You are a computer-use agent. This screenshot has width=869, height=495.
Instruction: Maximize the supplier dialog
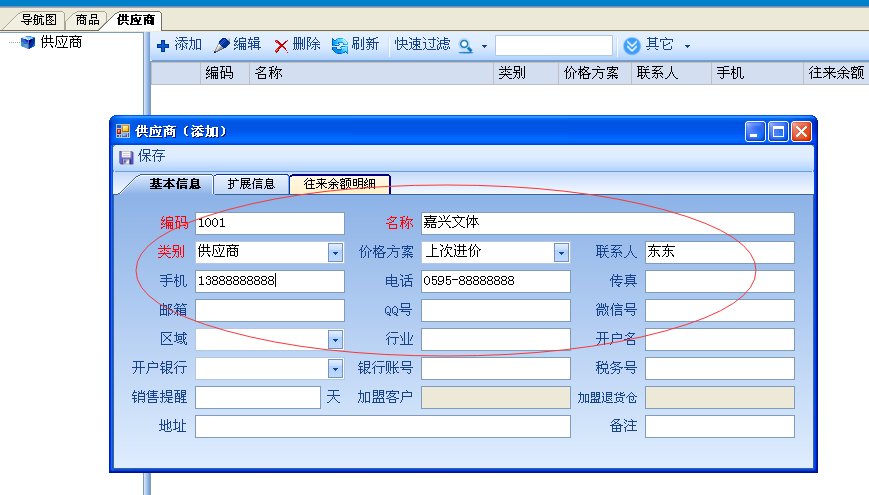[778, 132]
